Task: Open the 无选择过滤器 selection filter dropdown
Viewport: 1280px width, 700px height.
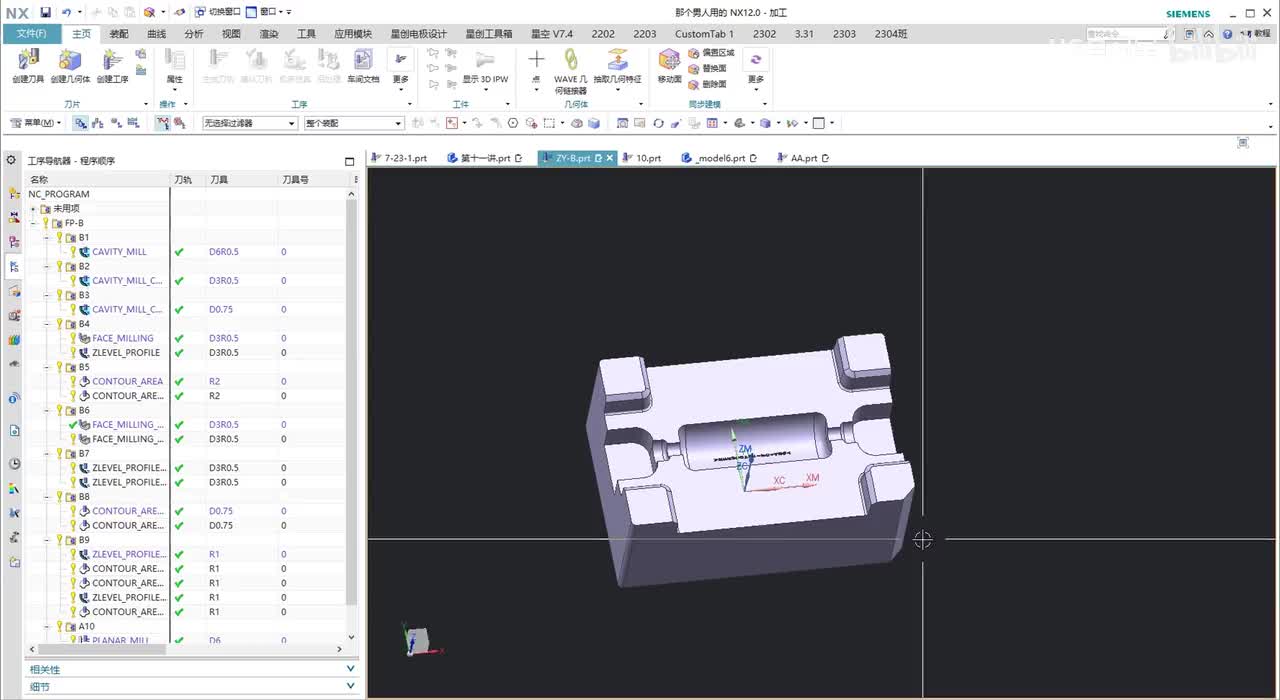Action: tap(292, 124)
